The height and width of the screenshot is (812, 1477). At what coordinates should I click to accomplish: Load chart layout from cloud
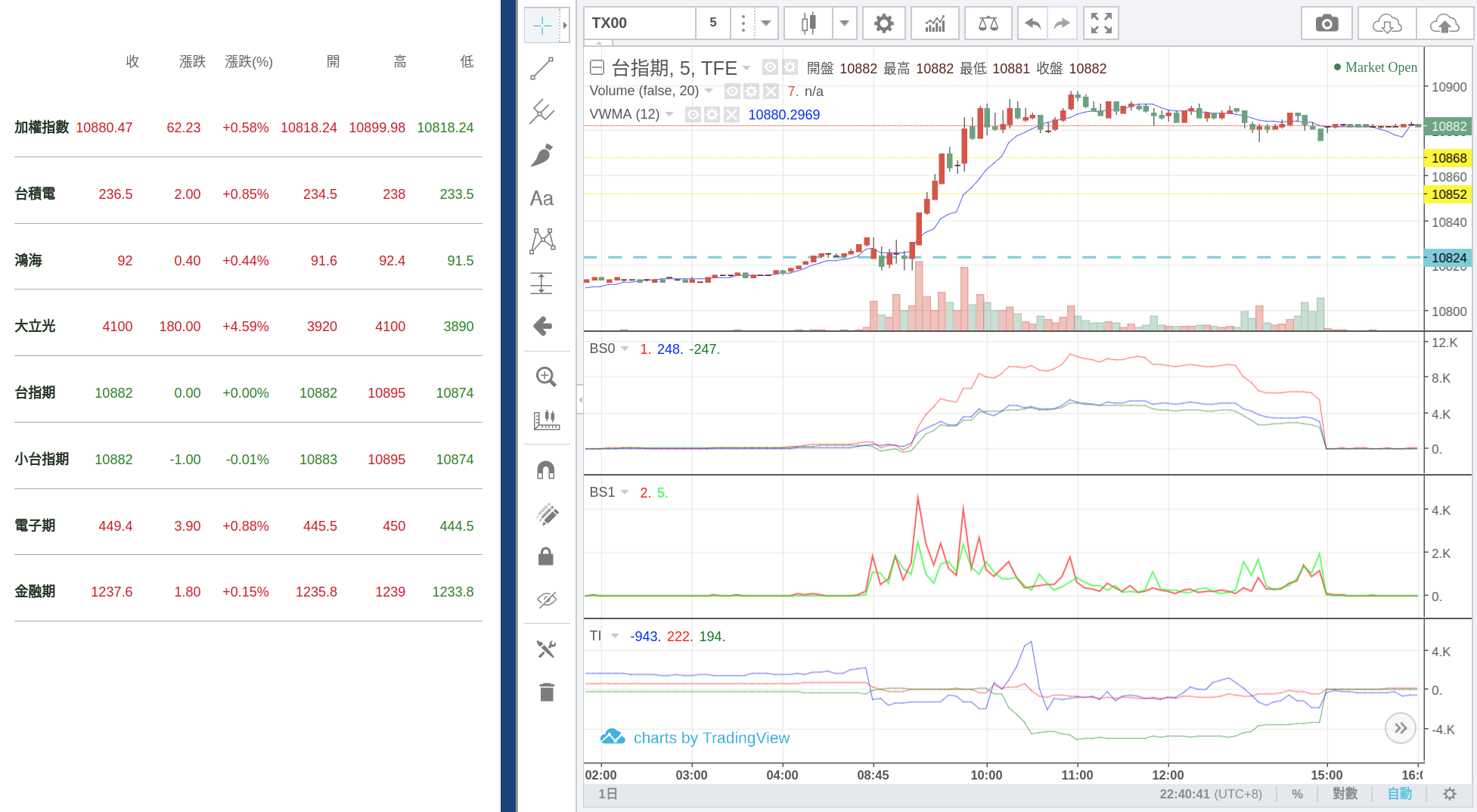[x=1387, y=23]
